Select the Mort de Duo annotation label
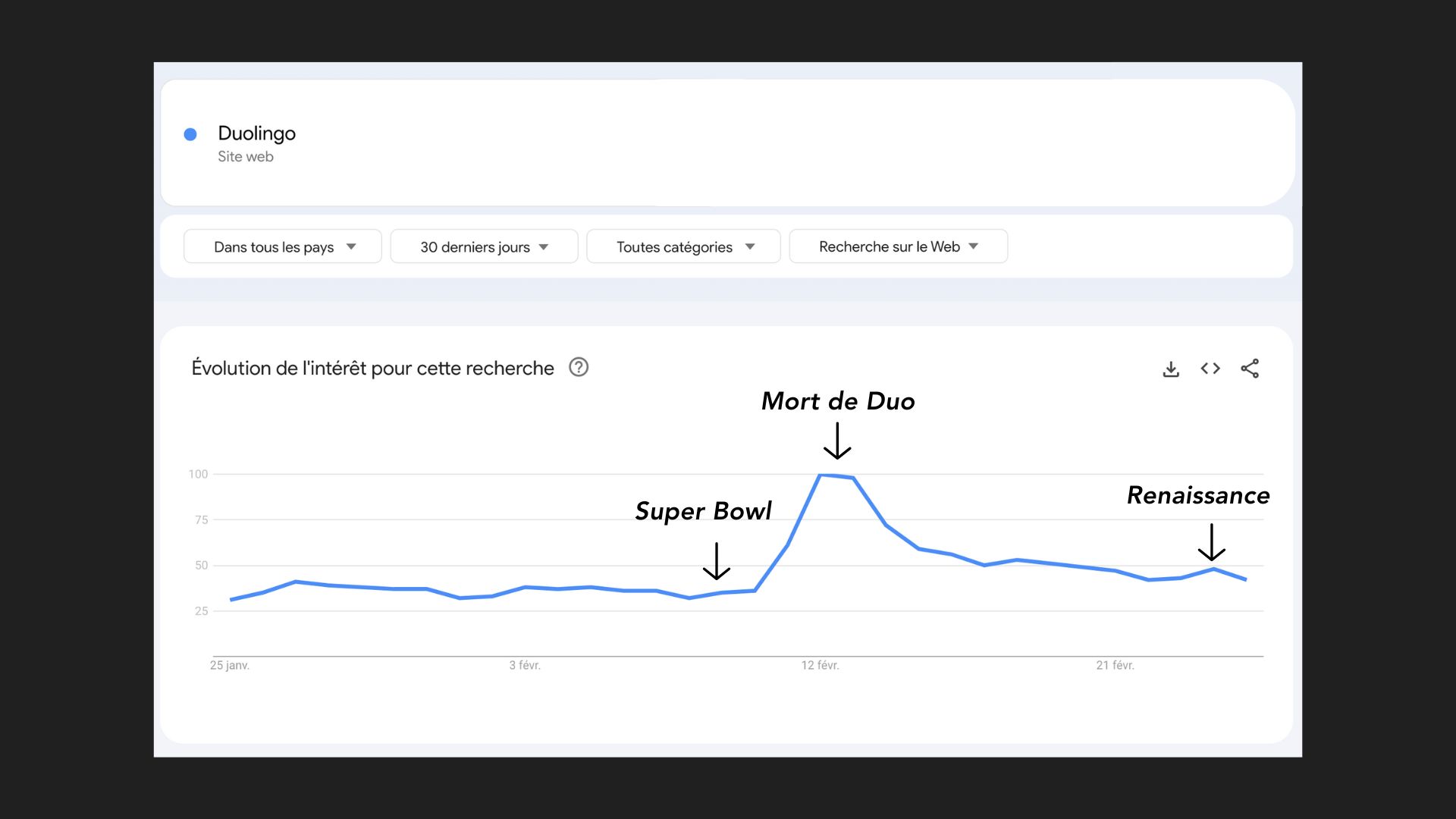Screen dimensions: 1456x819 [838, 401]
